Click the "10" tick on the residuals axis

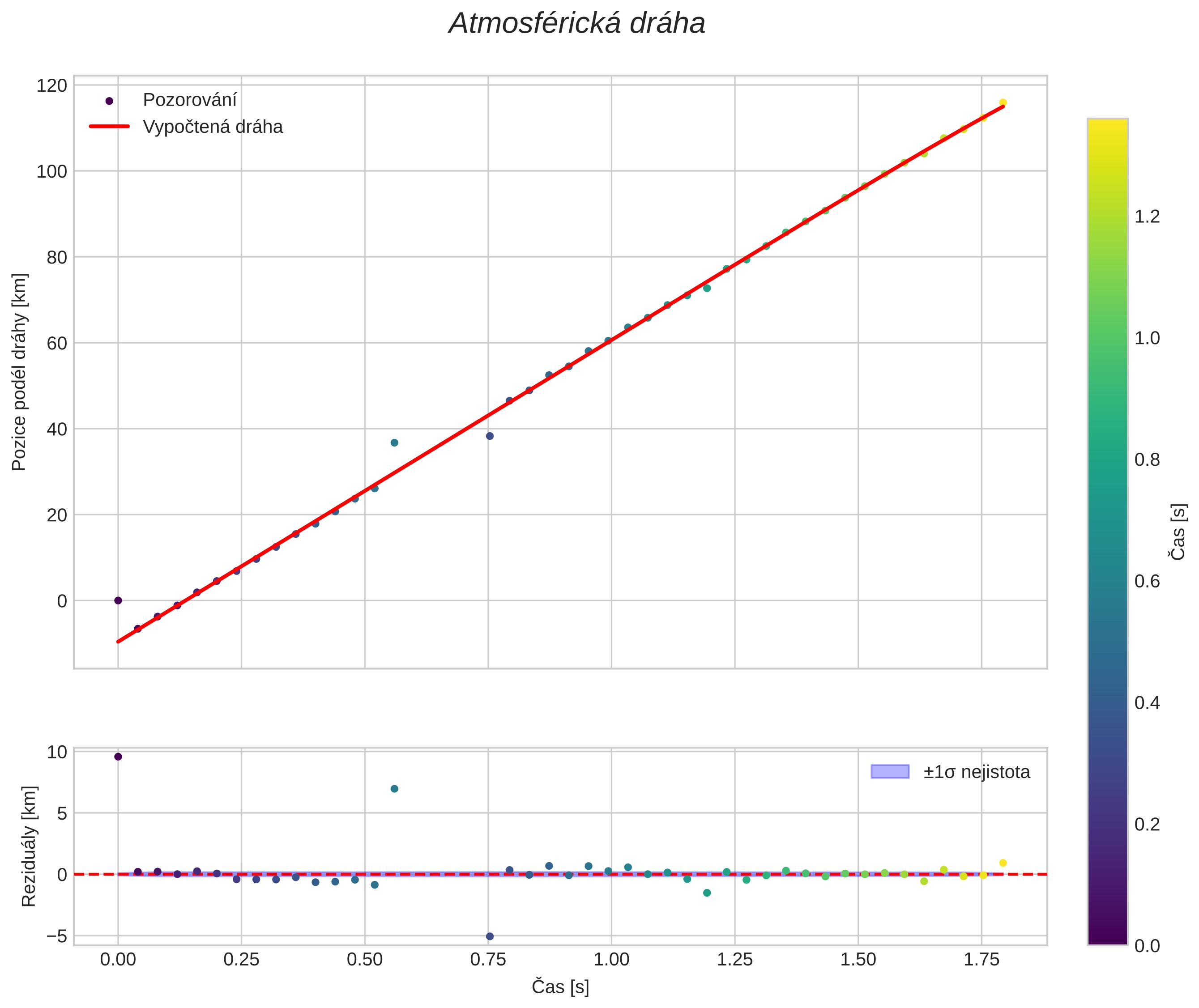point(56,752)
